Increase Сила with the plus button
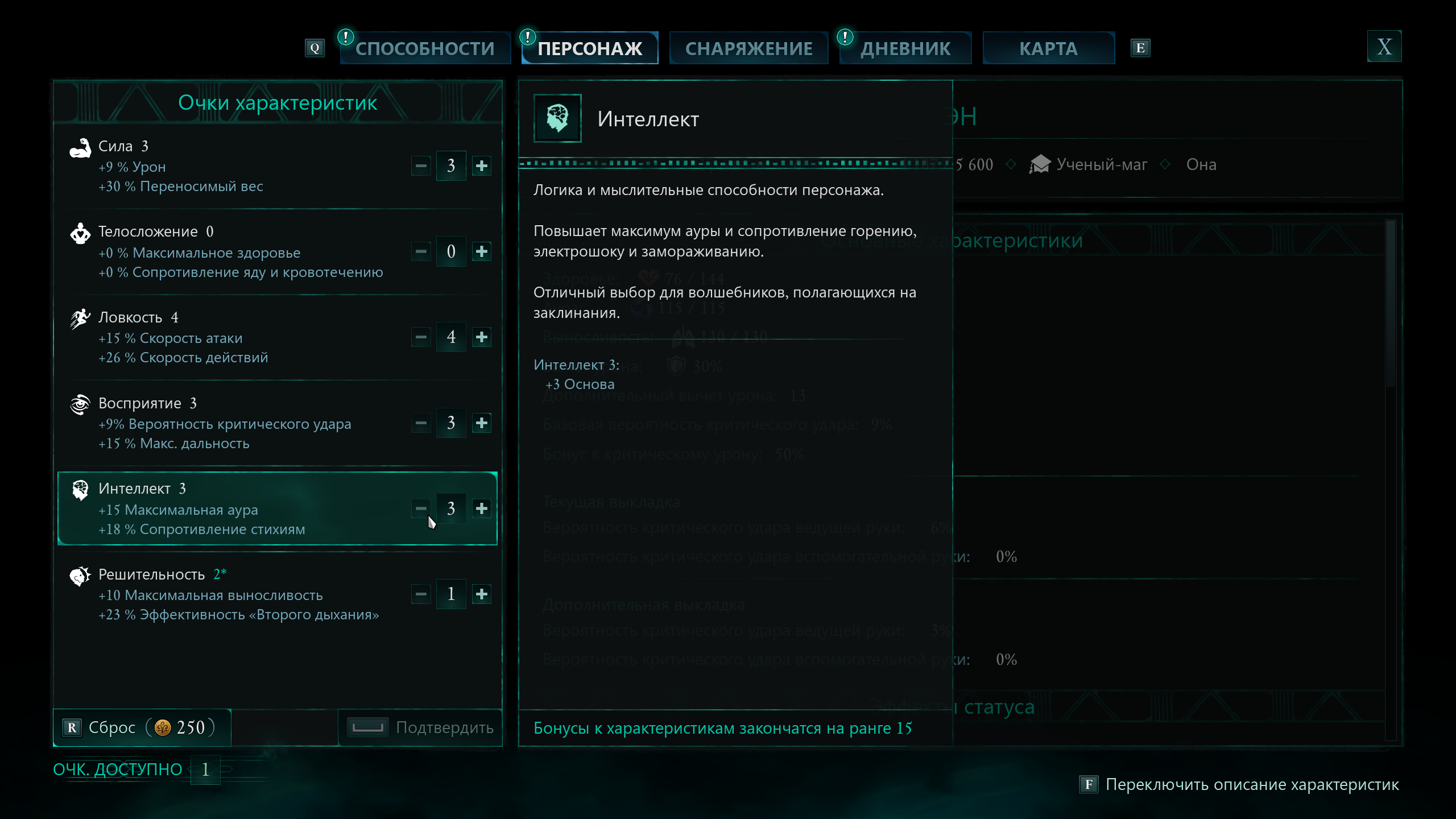1456x819 pixels. (x=481, y=166)
